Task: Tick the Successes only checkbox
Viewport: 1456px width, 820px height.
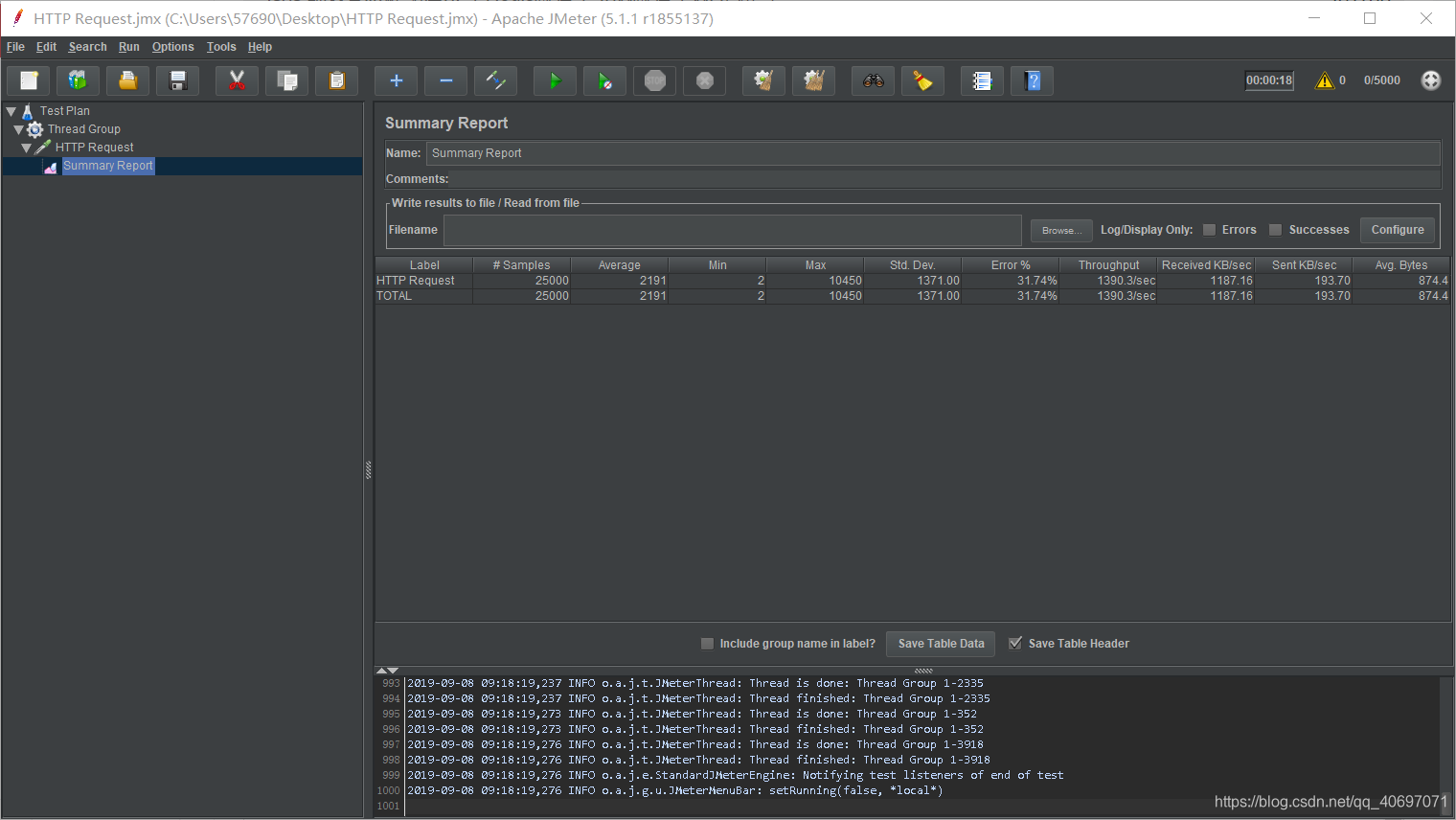Action: pos(1276,230)
